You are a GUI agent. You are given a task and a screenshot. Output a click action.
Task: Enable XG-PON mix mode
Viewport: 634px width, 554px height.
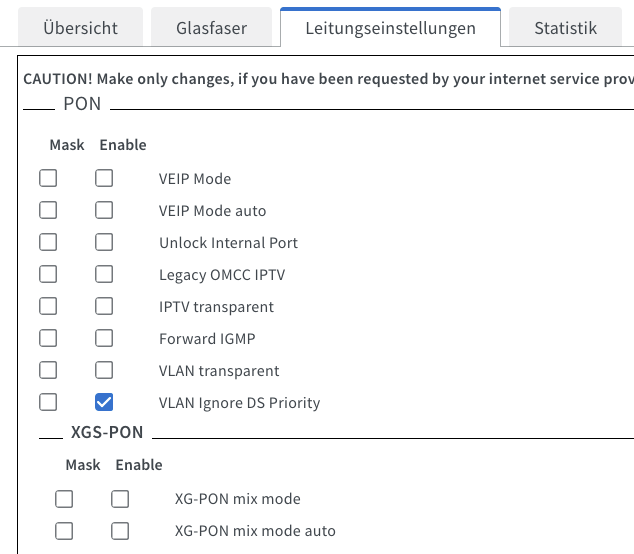(120, 499)
